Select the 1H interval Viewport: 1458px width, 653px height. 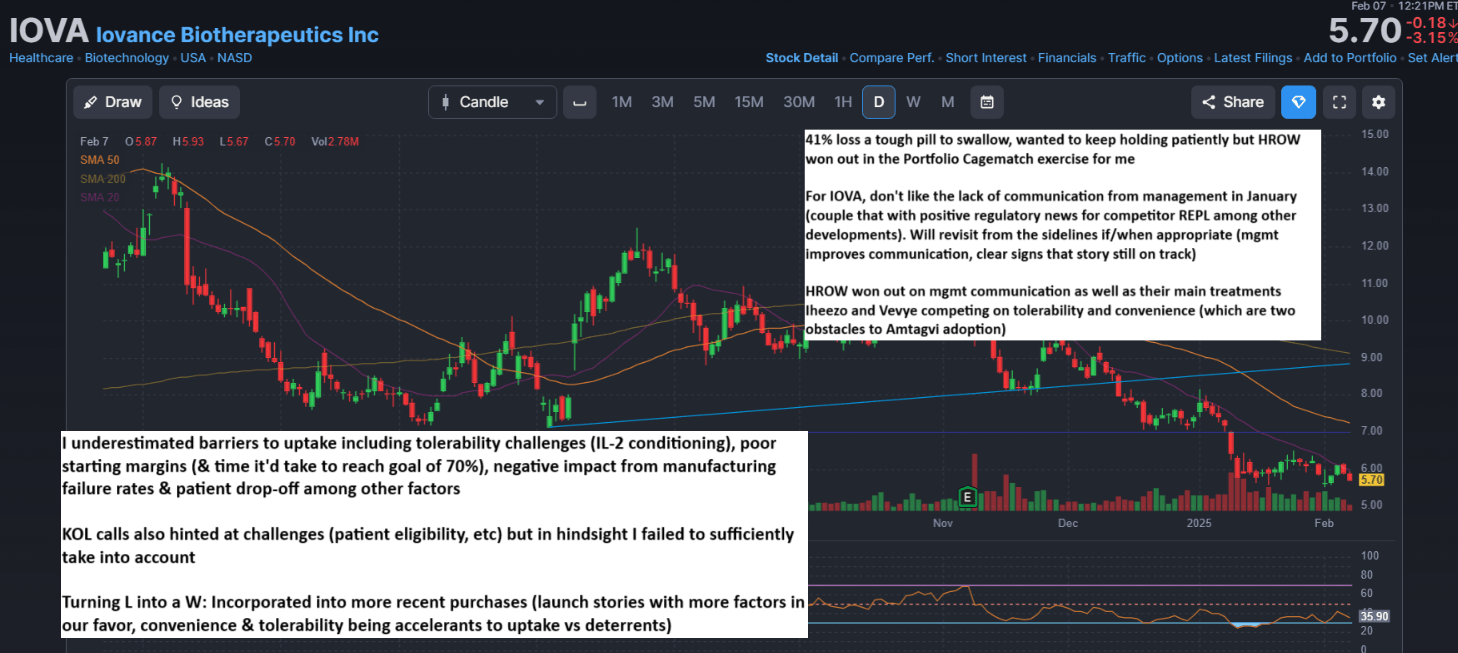click(x=843, y=102)
